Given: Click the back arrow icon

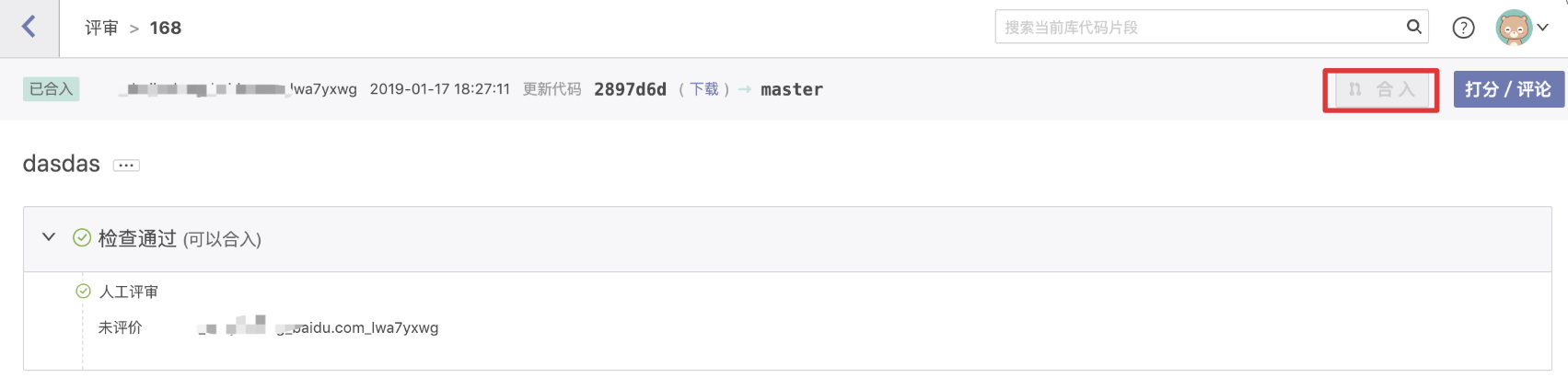Looking at the screenshot, I should tap(29, 27).
